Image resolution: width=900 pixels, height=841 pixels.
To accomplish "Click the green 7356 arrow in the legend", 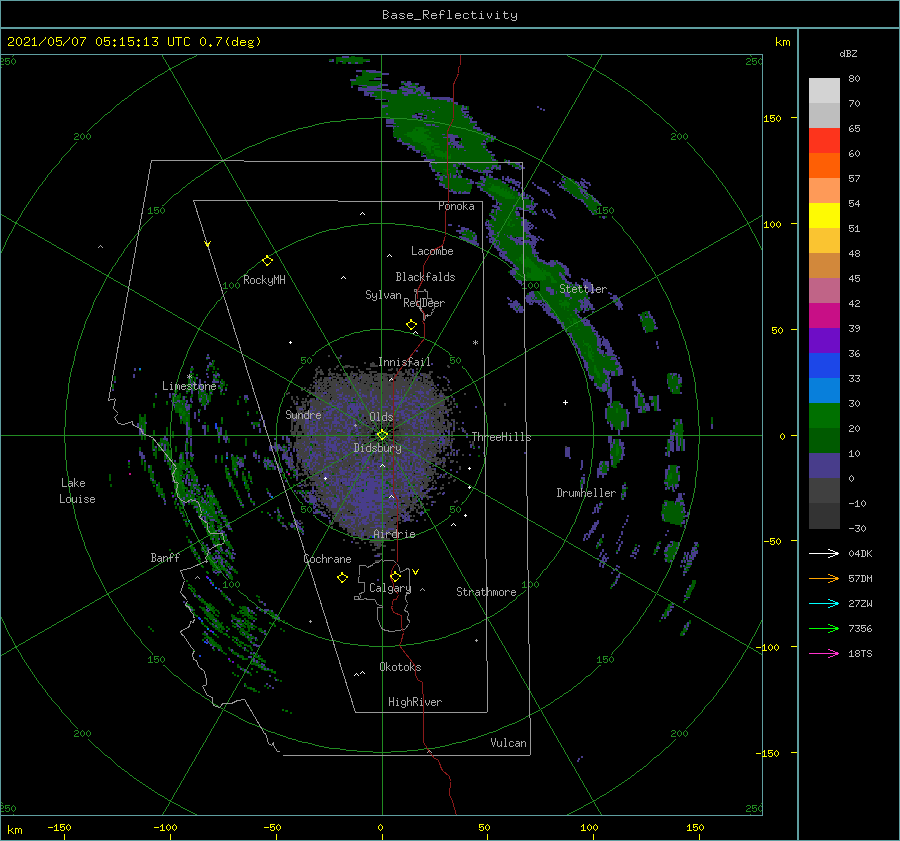I will tap(824, 629).
